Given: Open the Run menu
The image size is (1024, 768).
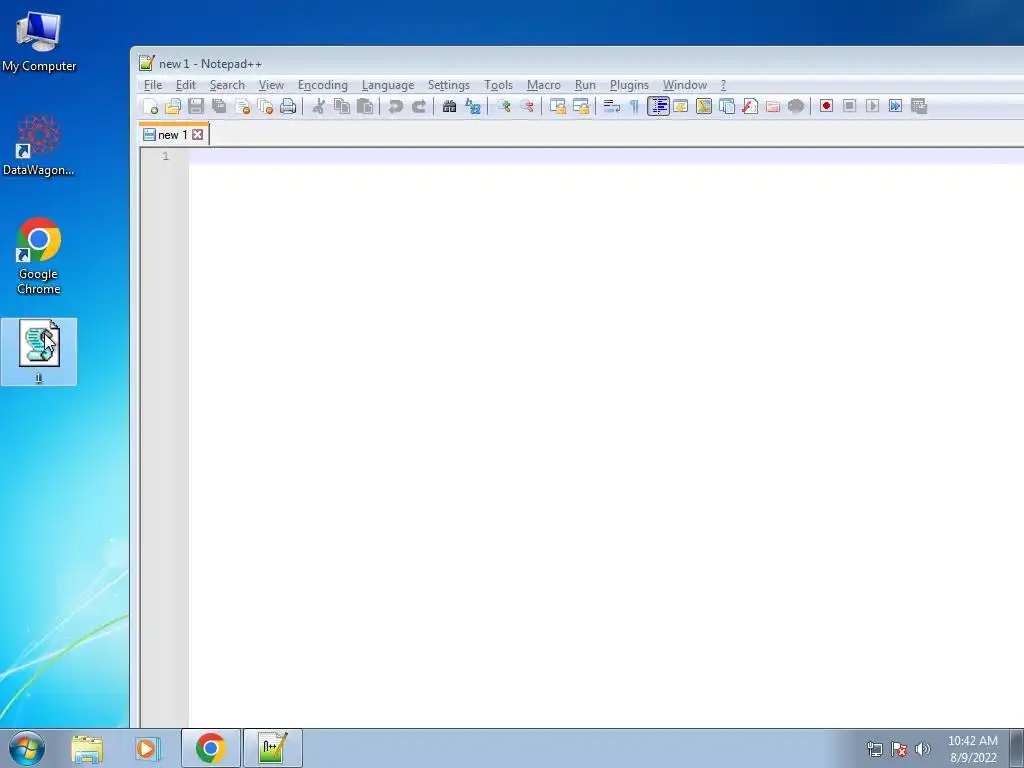Looking at the screenshot, I should [x=585, y=86].
